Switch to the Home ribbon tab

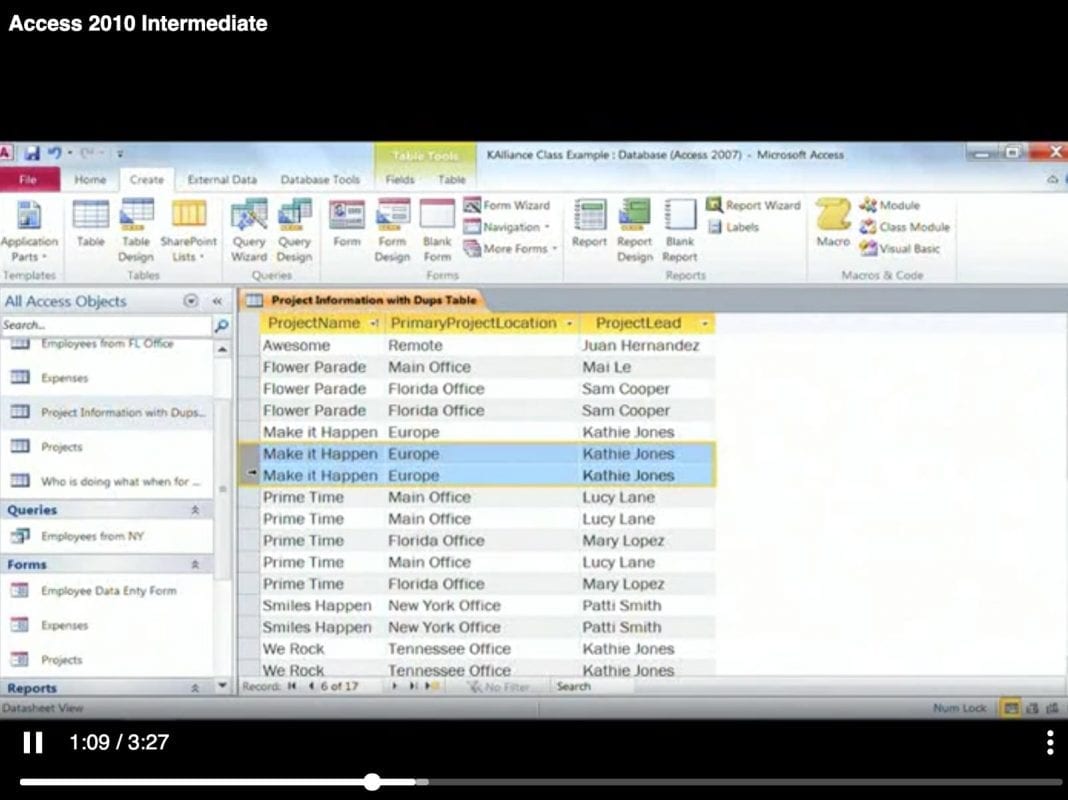[x=90, y=180]
